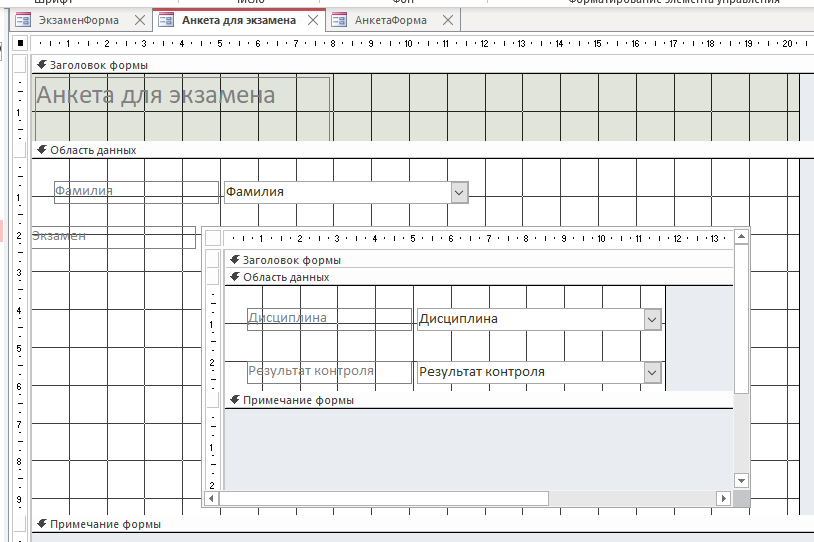Click the main form horizontal ruler
Image resolution: width=814 pixels, height=542 pixels.
tap(423, 44)
